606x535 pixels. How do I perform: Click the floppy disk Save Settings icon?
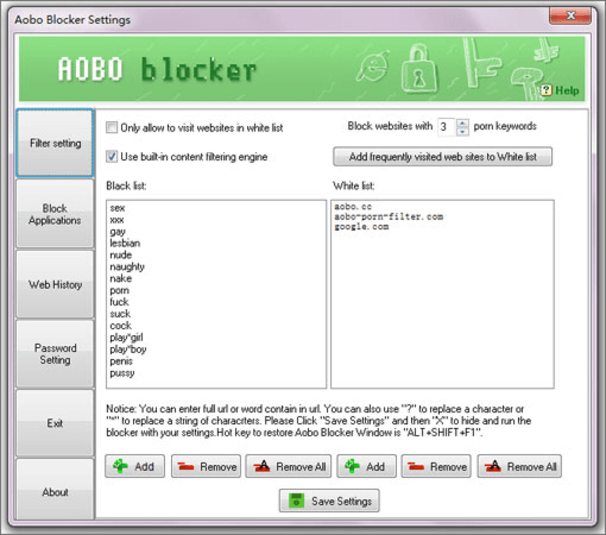296,501
